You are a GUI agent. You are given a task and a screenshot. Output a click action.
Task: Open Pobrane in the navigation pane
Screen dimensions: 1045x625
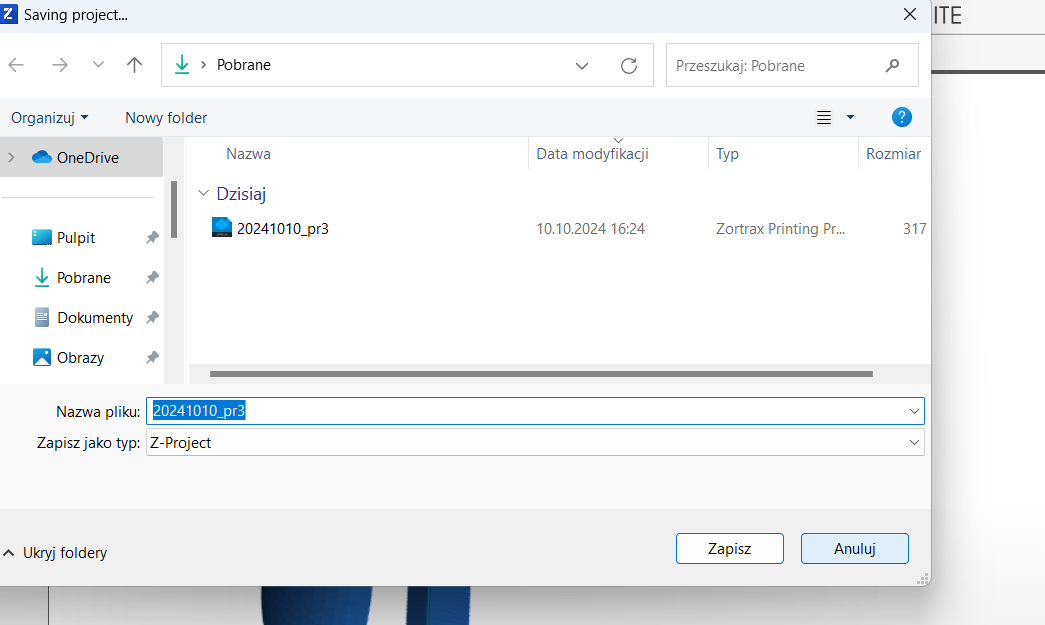[x=83, y=277]
